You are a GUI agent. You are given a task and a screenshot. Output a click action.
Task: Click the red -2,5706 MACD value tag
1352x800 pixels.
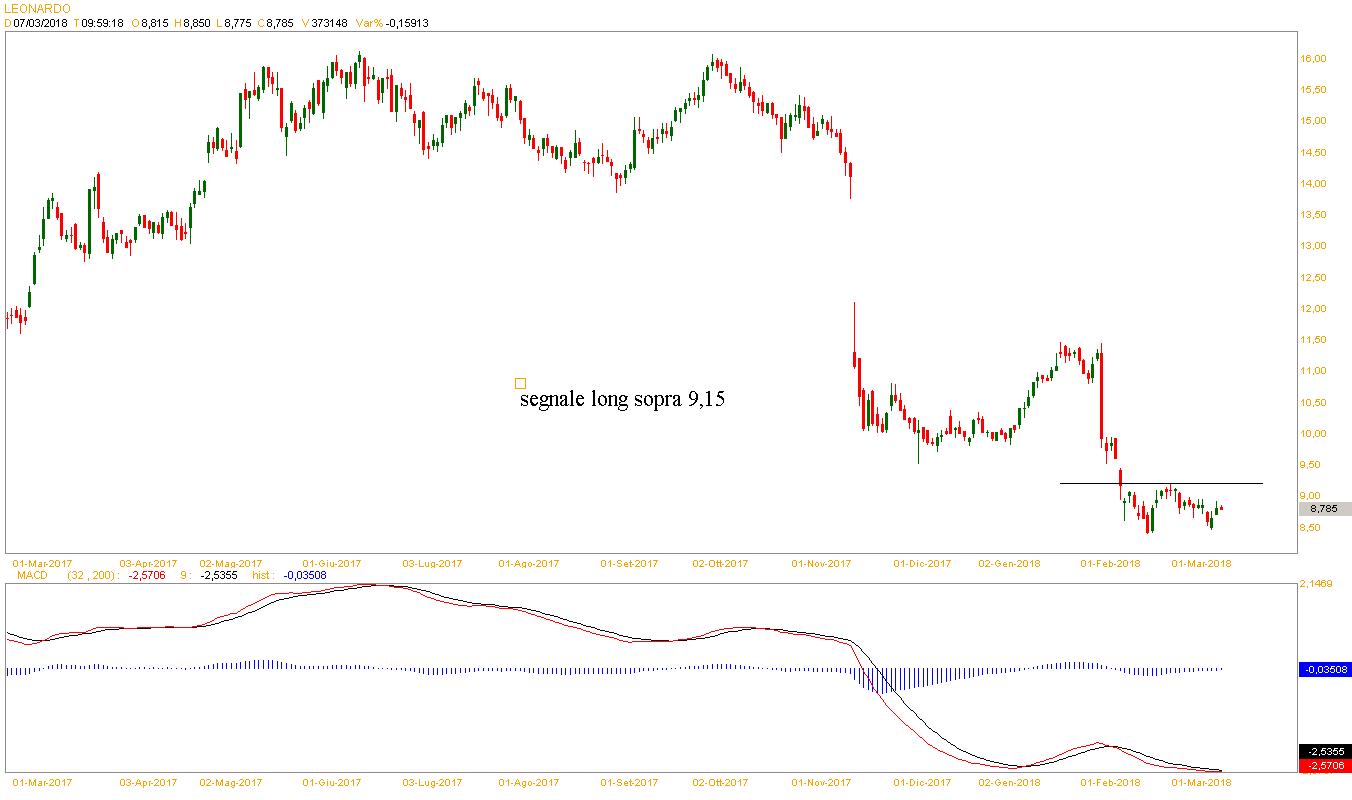click(x=1324, y=766)
